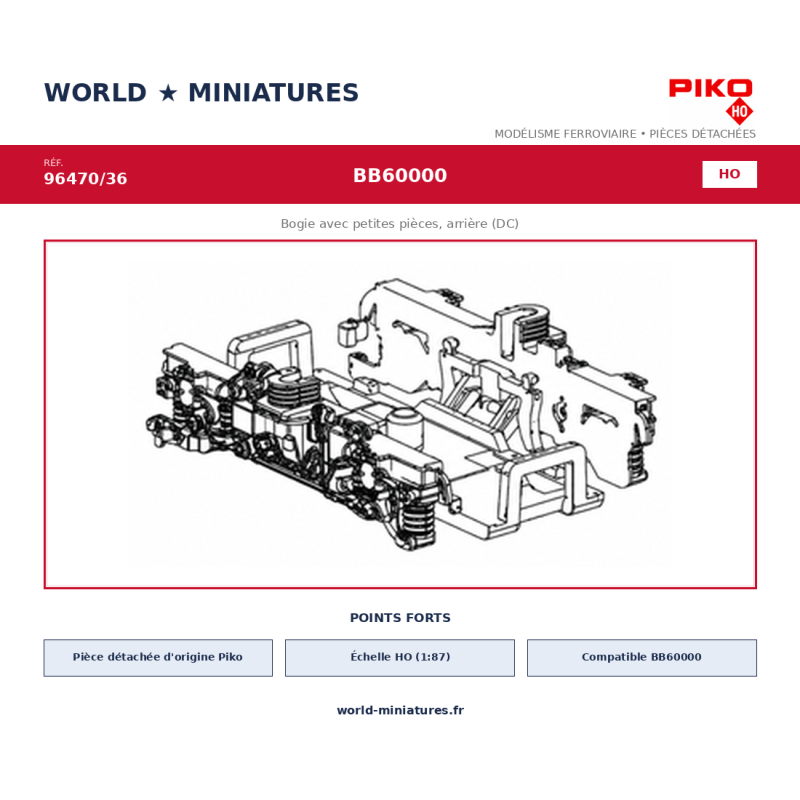This screenshot has height=800, width=800.
Task: Select the HO scale badge
Action: [729, 174]
